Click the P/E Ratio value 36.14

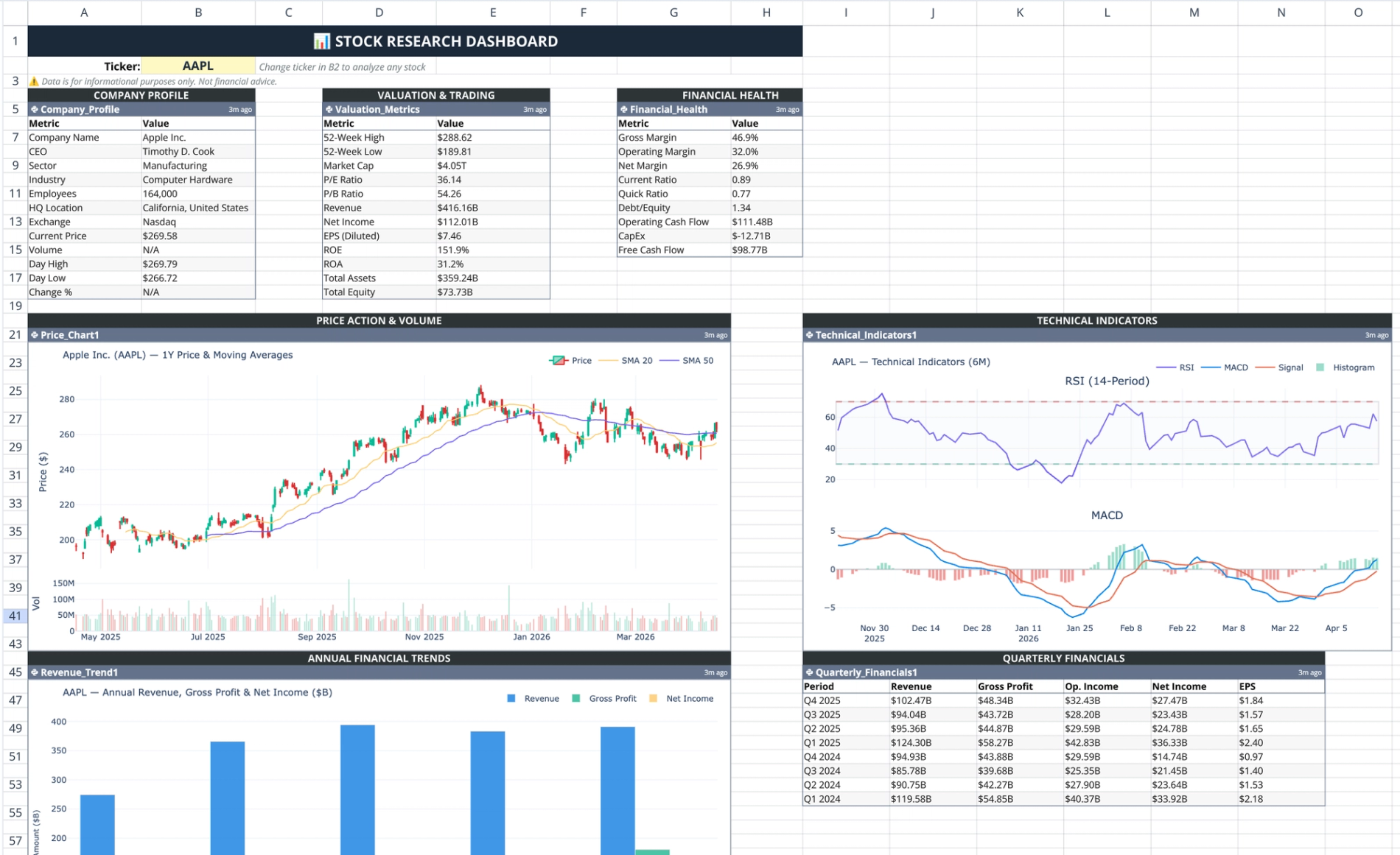pyautogui.click(x=493, y=180)
